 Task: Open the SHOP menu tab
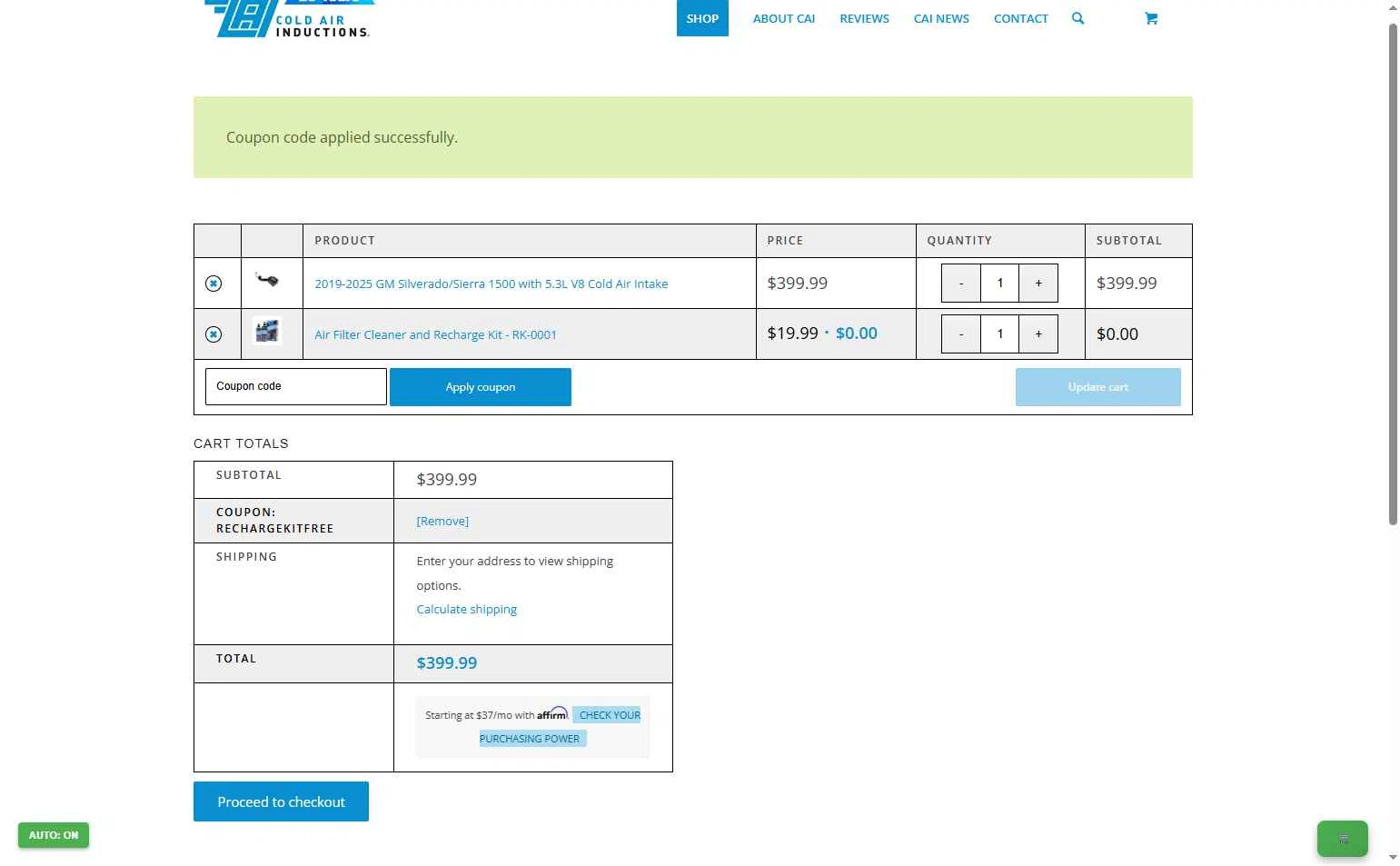(x=702, y=18)
